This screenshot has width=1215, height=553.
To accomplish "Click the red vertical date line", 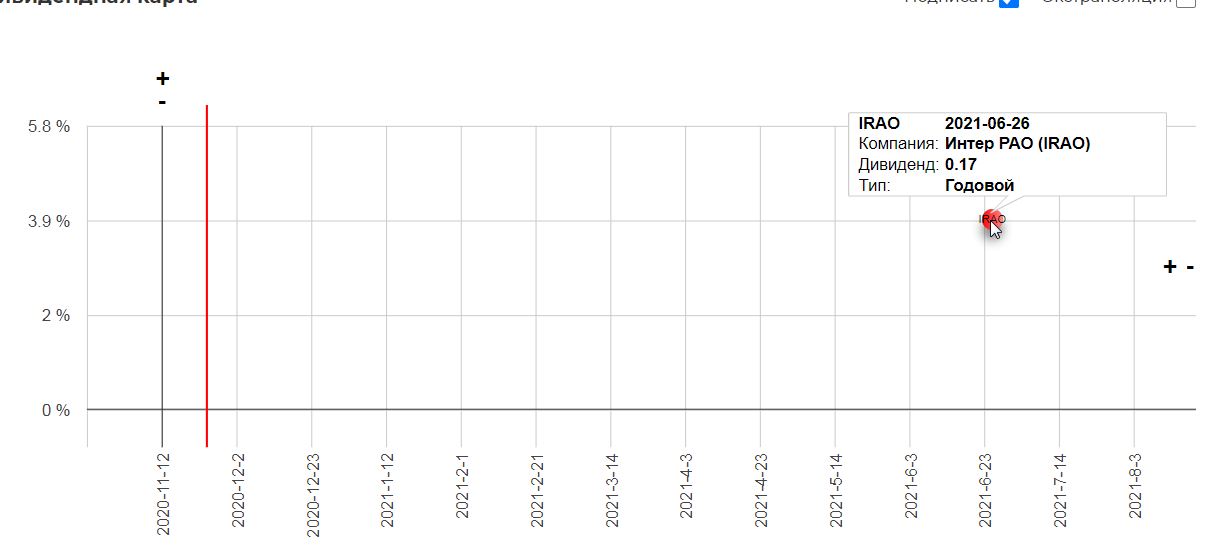I will (x=207, y=275).
